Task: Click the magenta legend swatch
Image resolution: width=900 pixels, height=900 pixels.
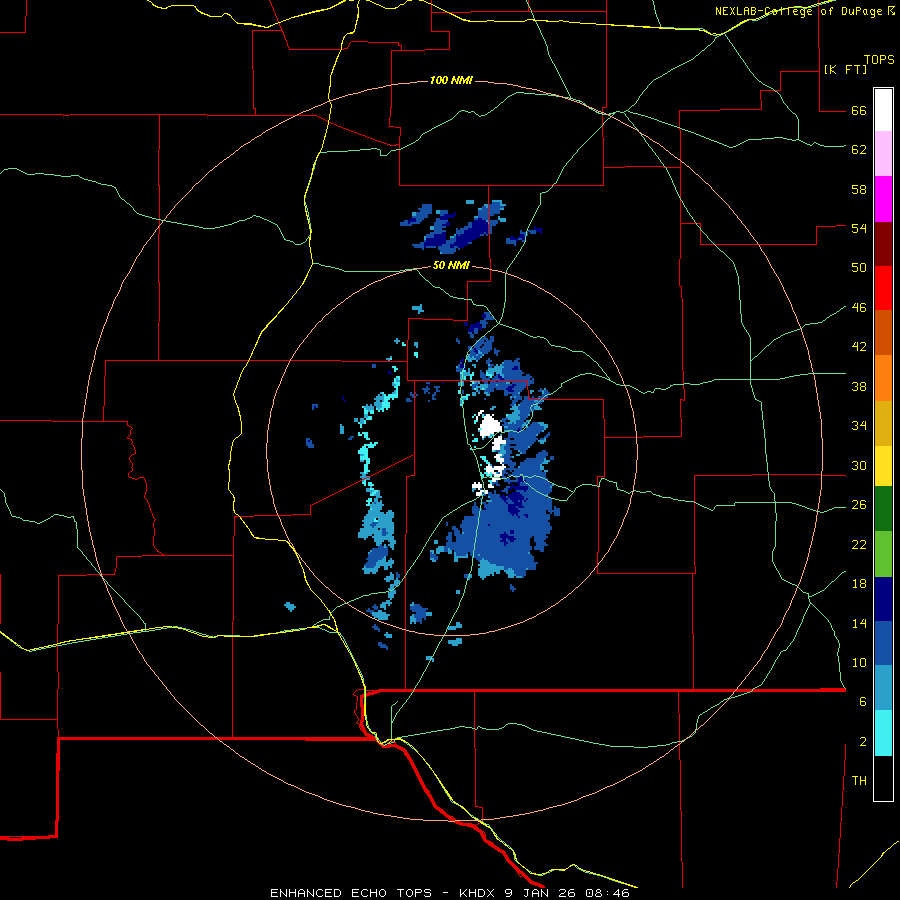Action: (x=883, y=199)
